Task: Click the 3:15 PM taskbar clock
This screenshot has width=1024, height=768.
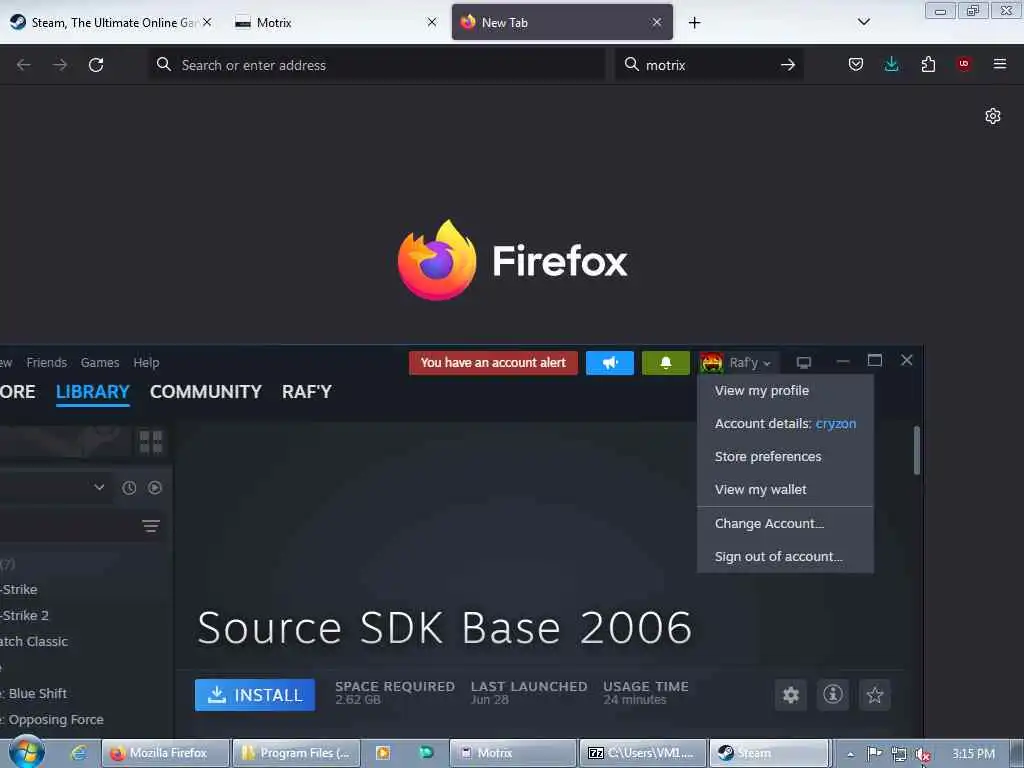Action: [973, 754]
